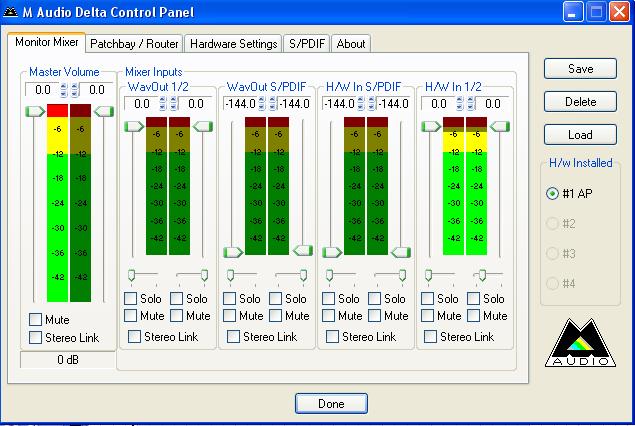Screen dimensions: 635x426
Task: Check left Mute under H/W In 1/2
Action: [428, 315]
